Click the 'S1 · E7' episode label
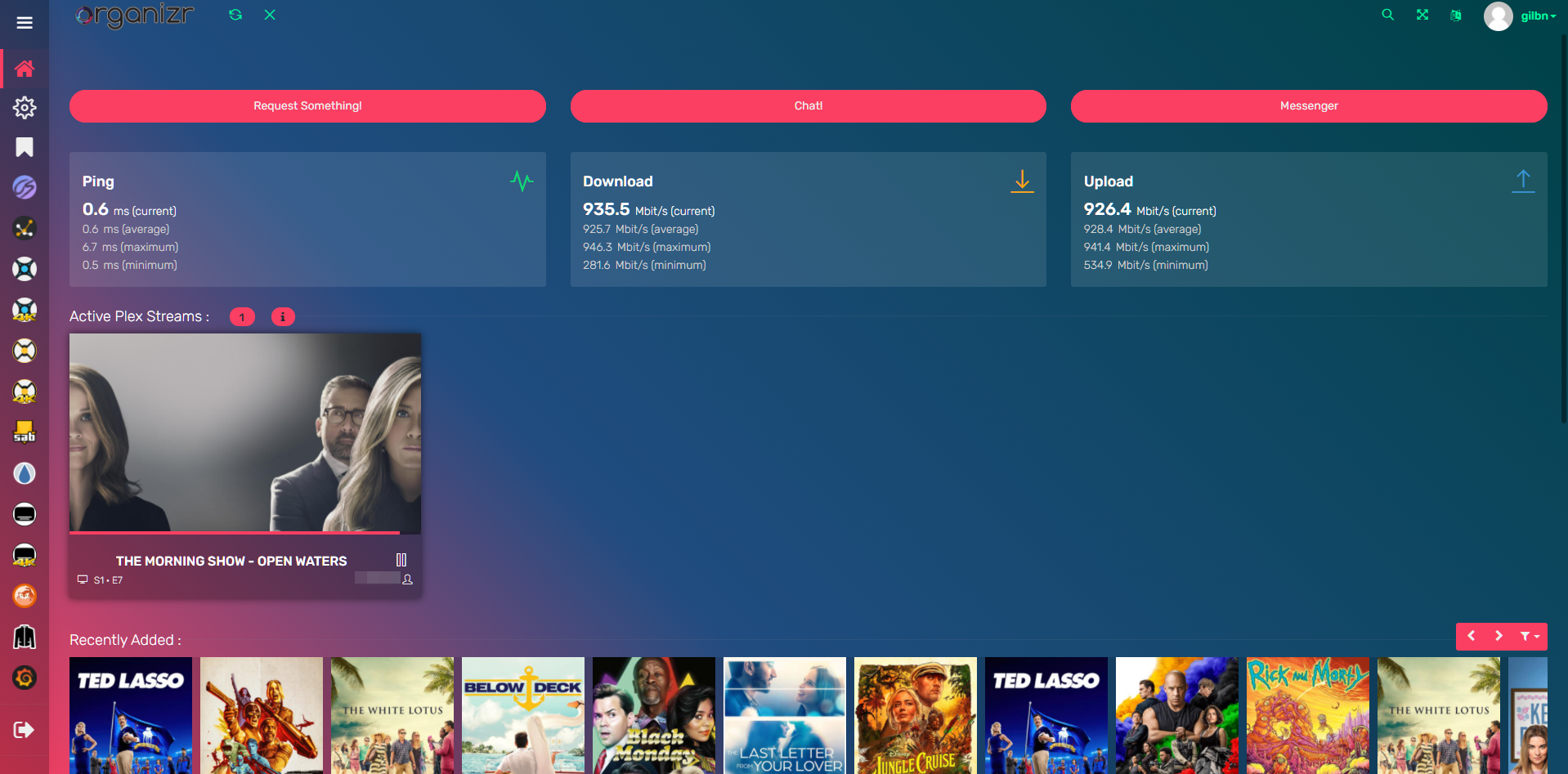Image resolution: width=1568 pixels, height=774 pixels. pyautogui.click(x=108, y=580)
